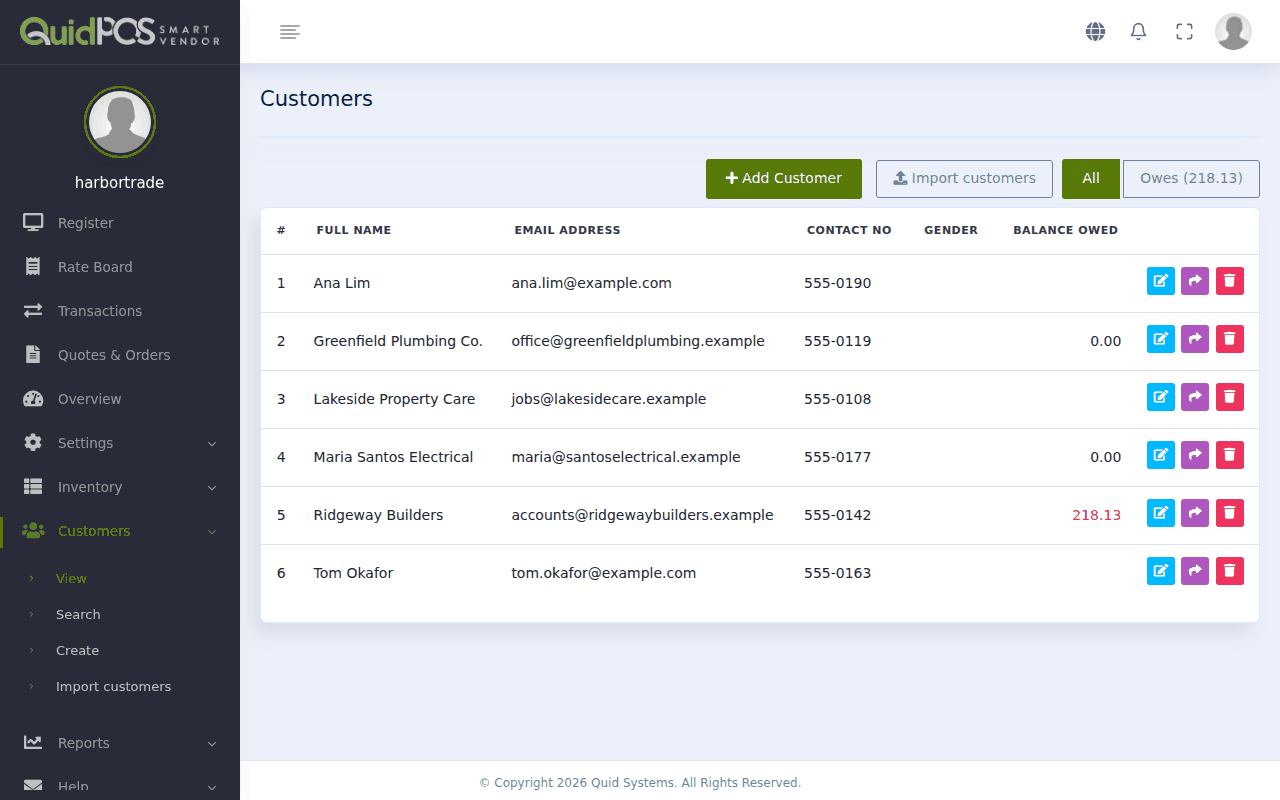Edit Maria Santos Electrical record
The image size is (1280, 800).
(1160, 455)
